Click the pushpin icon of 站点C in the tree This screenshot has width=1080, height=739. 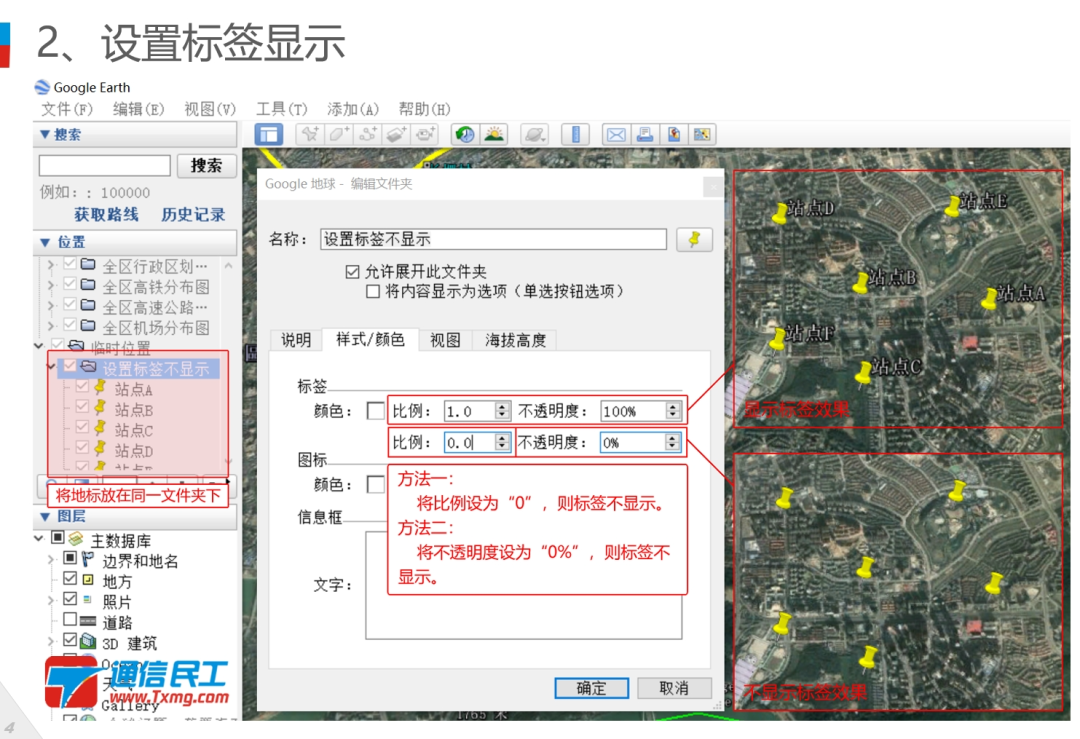(x=101, y=428)
